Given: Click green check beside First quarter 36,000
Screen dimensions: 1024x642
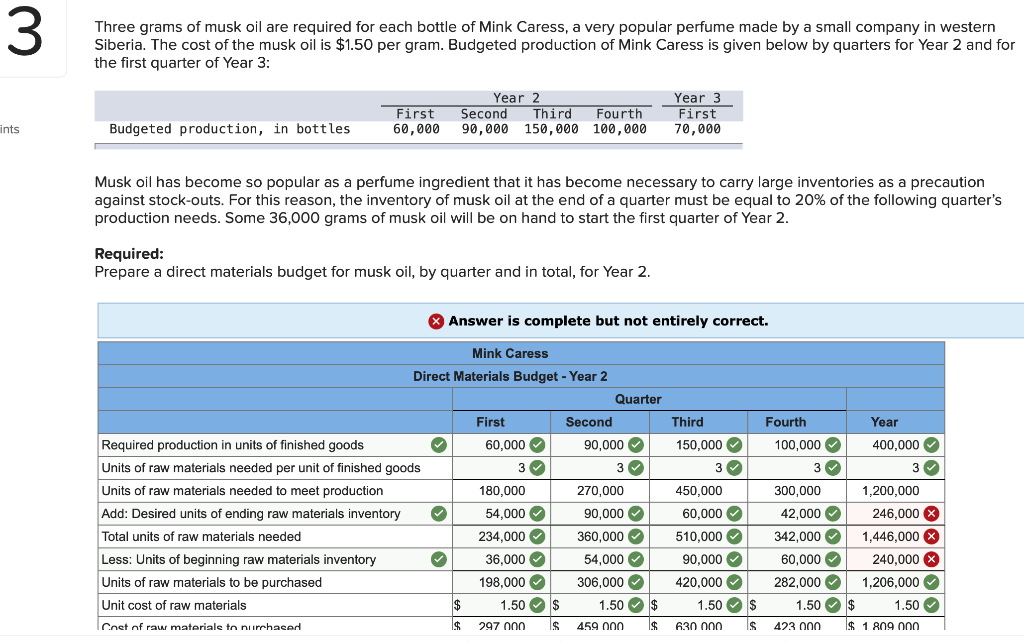Looking at the screenshot, I should pos(537,559).
